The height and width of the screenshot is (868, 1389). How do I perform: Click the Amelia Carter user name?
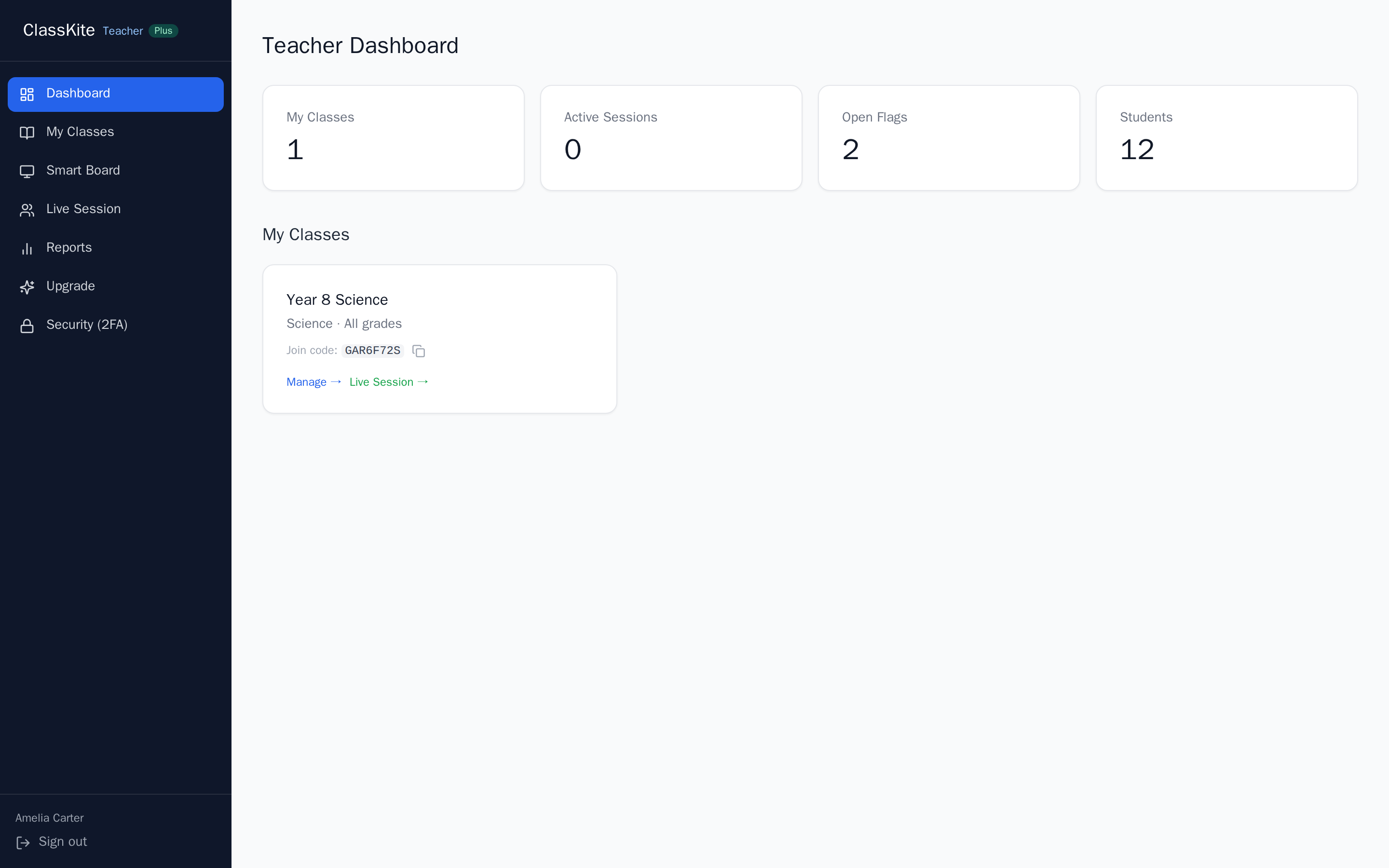(49, 818)
